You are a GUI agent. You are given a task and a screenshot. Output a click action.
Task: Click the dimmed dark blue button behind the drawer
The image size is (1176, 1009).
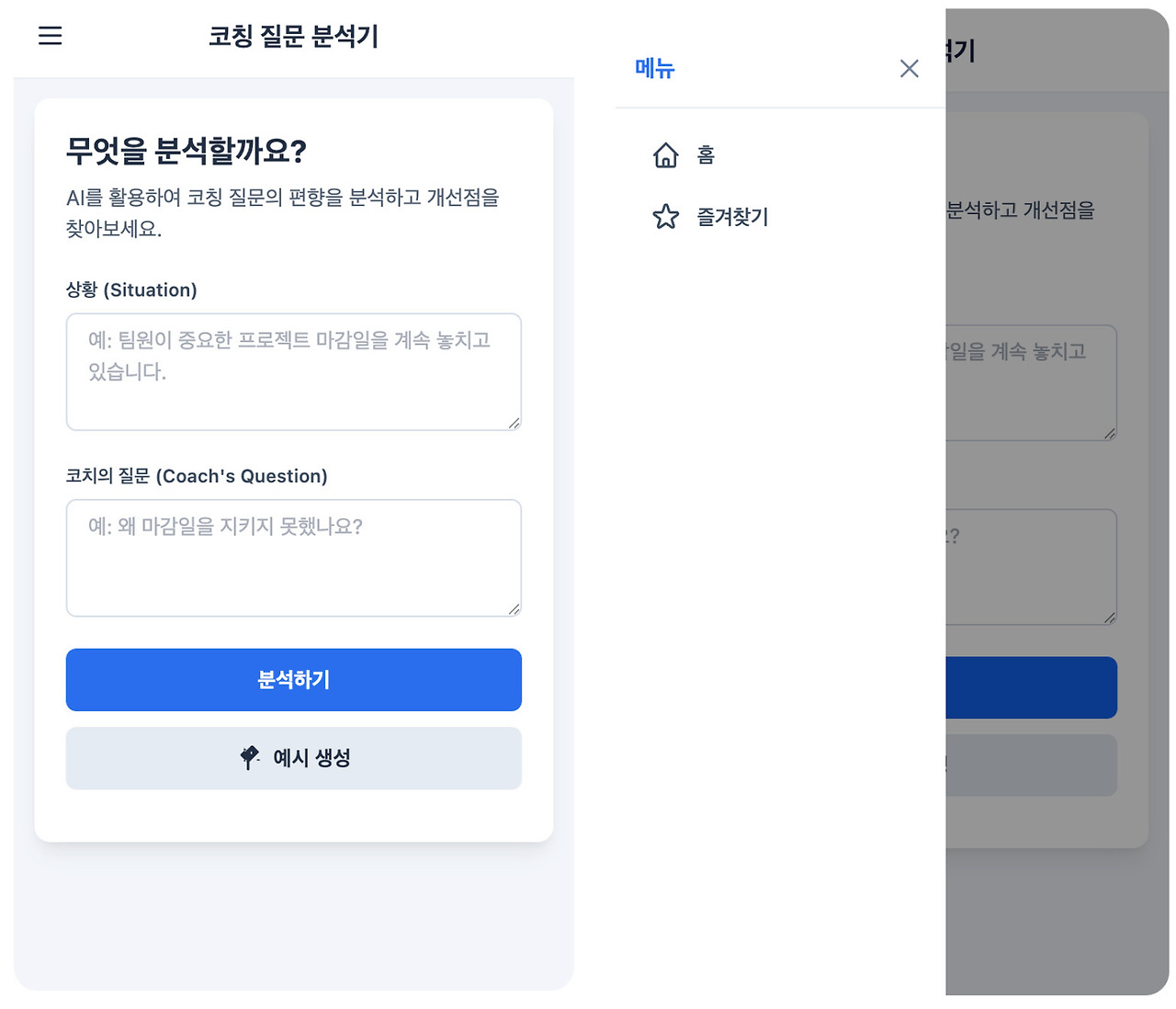click(x=1031, y=687)
